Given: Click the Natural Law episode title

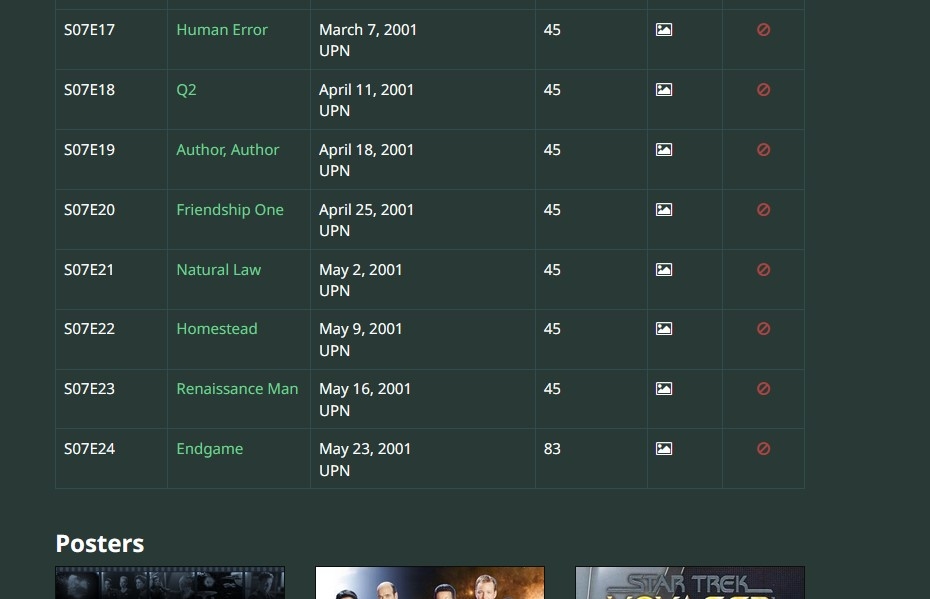Looking at the screenshot, I should 218,269.
